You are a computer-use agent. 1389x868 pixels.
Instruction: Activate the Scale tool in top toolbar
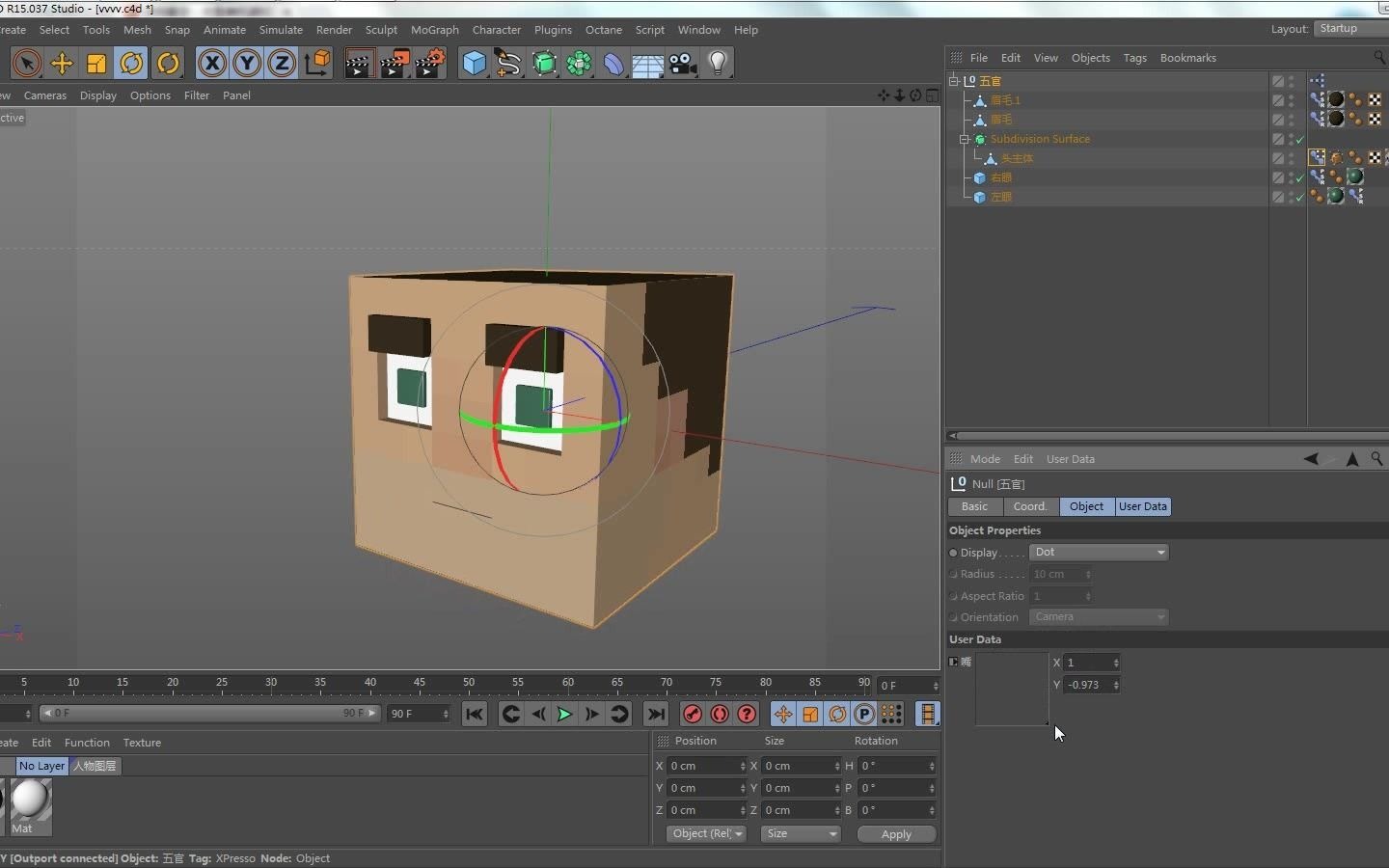(96, 64)
